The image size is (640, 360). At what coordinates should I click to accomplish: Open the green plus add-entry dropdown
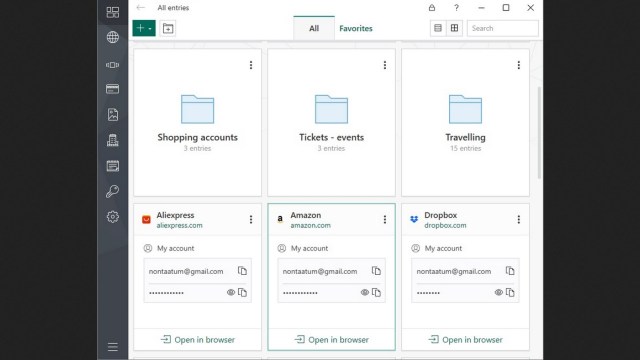click(x=144, y=28)
